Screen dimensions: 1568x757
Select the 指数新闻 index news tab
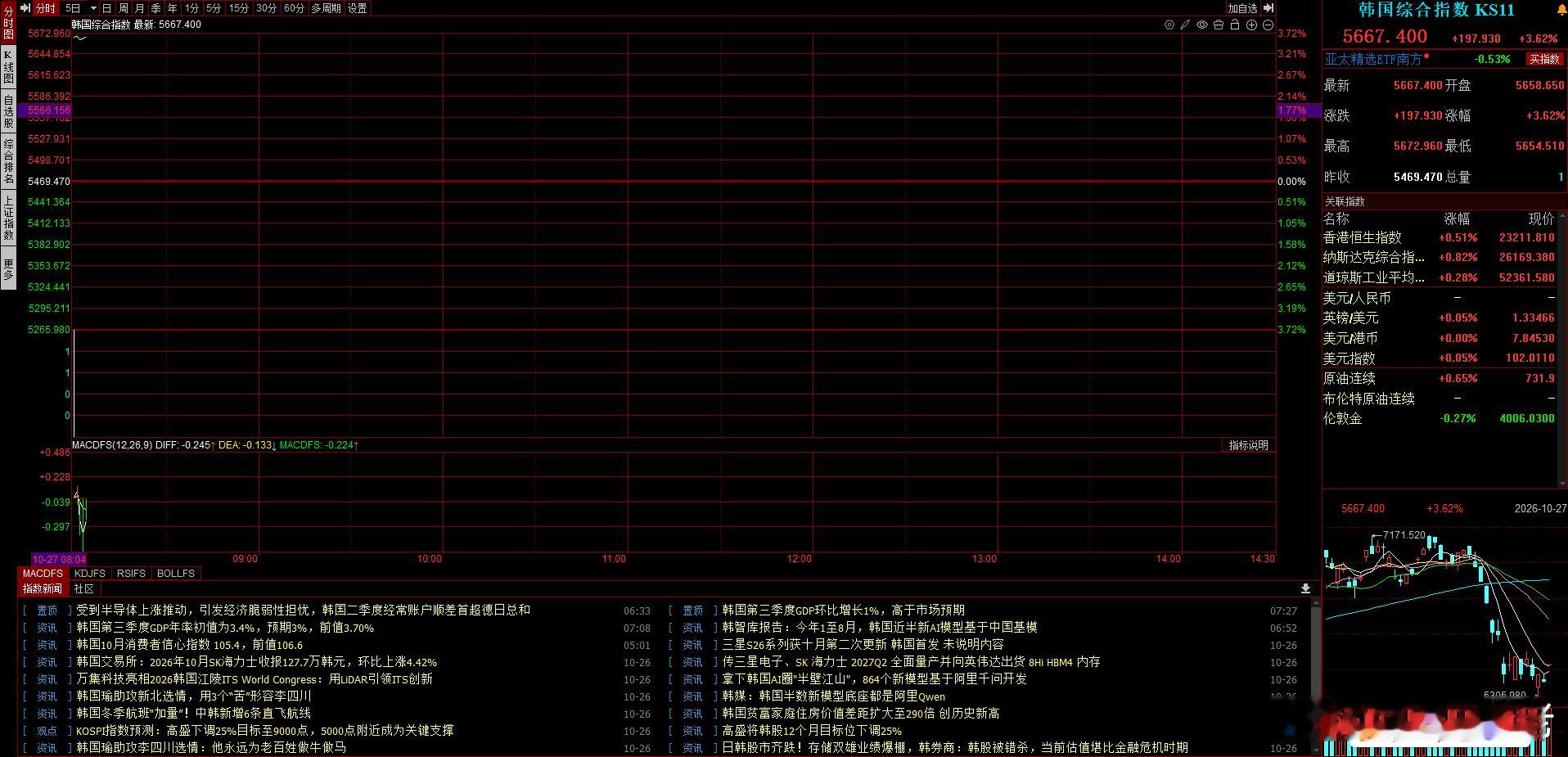[43, 589]
